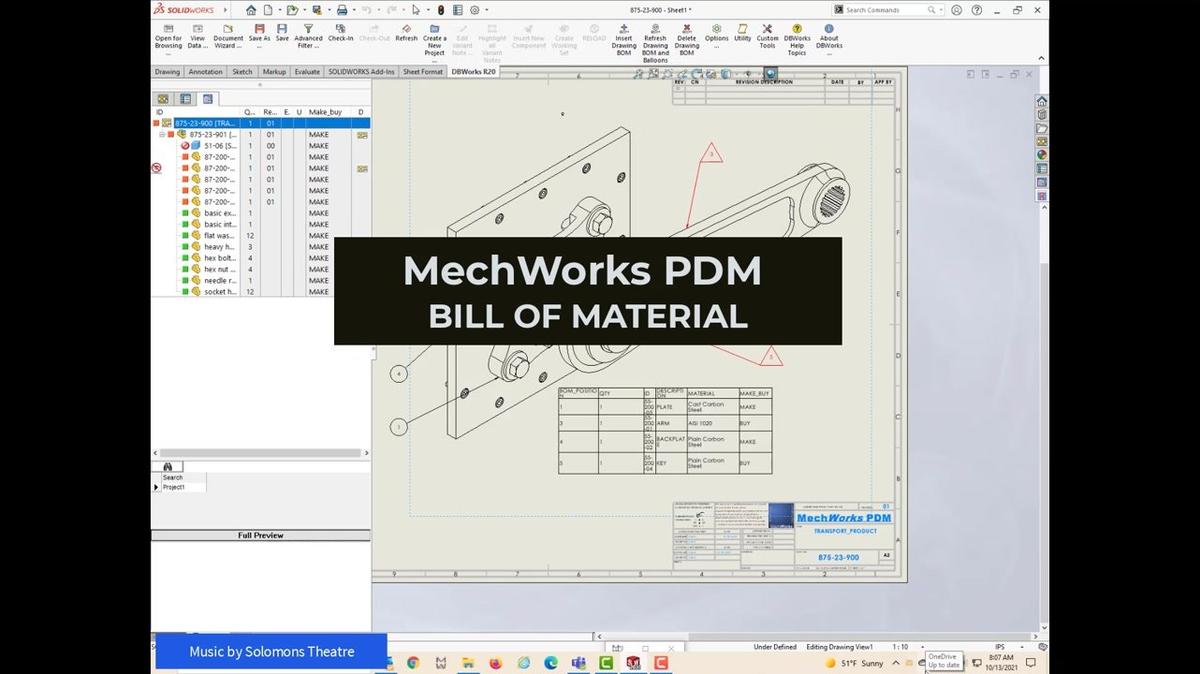The height and width of the screenshot is (674, 1200).
Task: Click the IPS units status entry
Action: coord(999,647)
